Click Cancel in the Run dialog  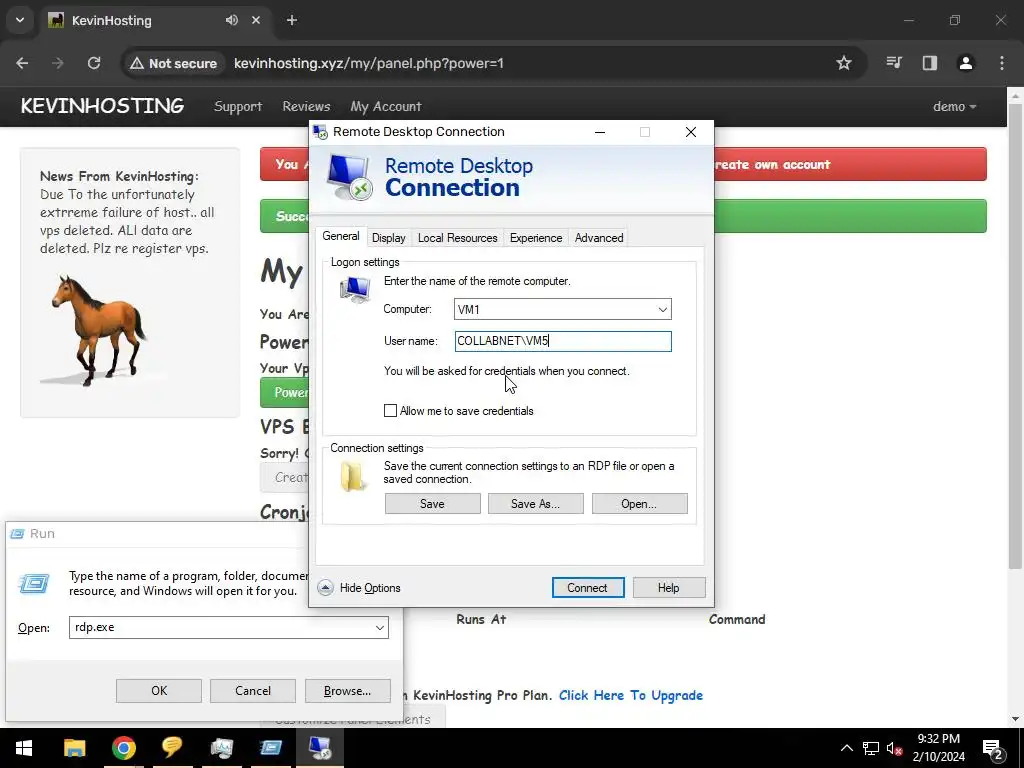click(253, 691)
